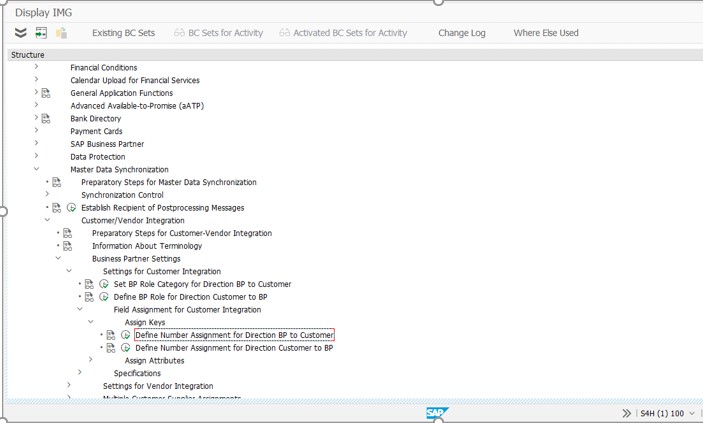Open documentation icon for Define BP Role for Direction Customer to BP
This screenshot has width=703, height=423.
[x=89, y=297]
